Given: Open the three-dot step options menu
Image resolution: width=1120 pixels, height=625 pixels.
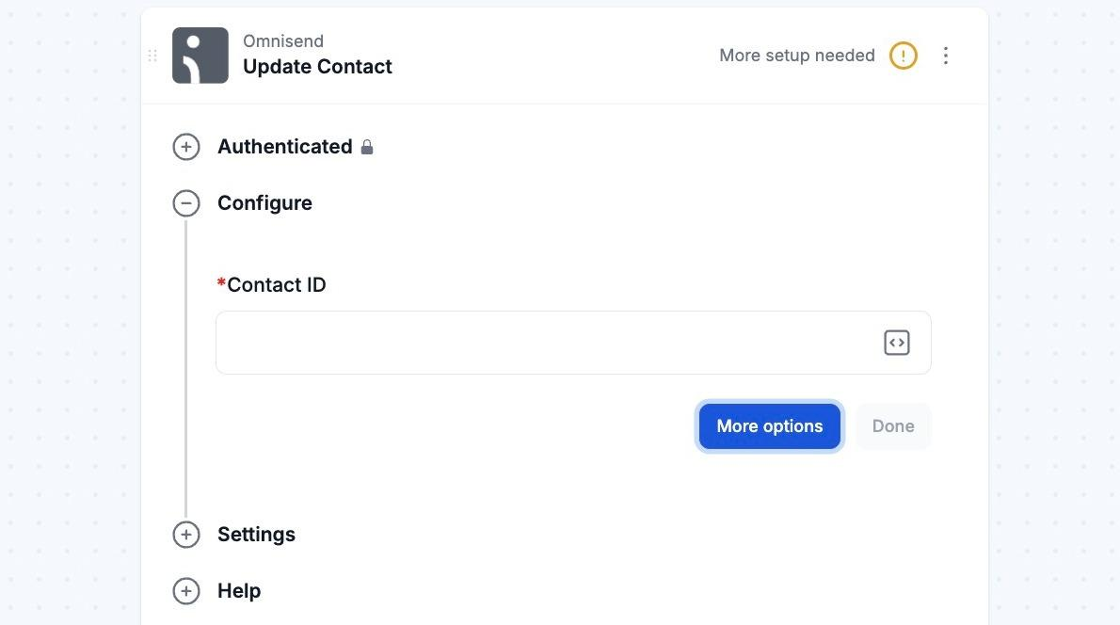Looking at the screenshot, I should tap(946, 56).
